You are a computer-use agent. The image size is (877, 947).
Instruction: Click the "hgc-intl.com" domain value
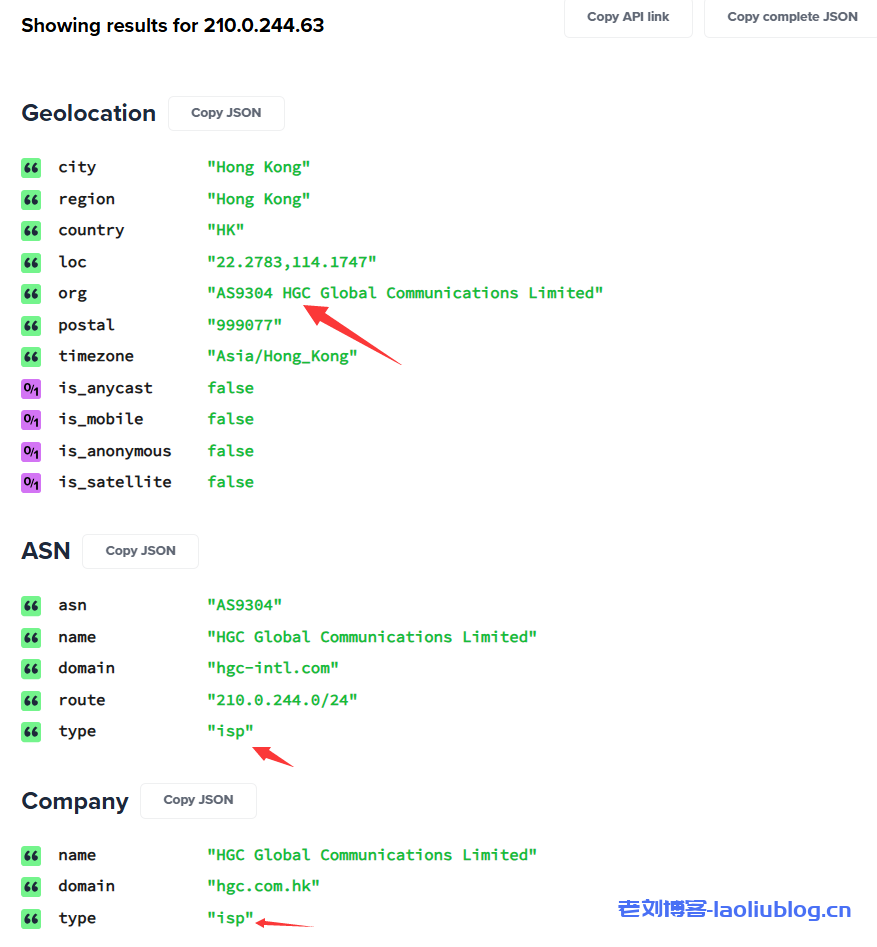[x=272, y=668]
